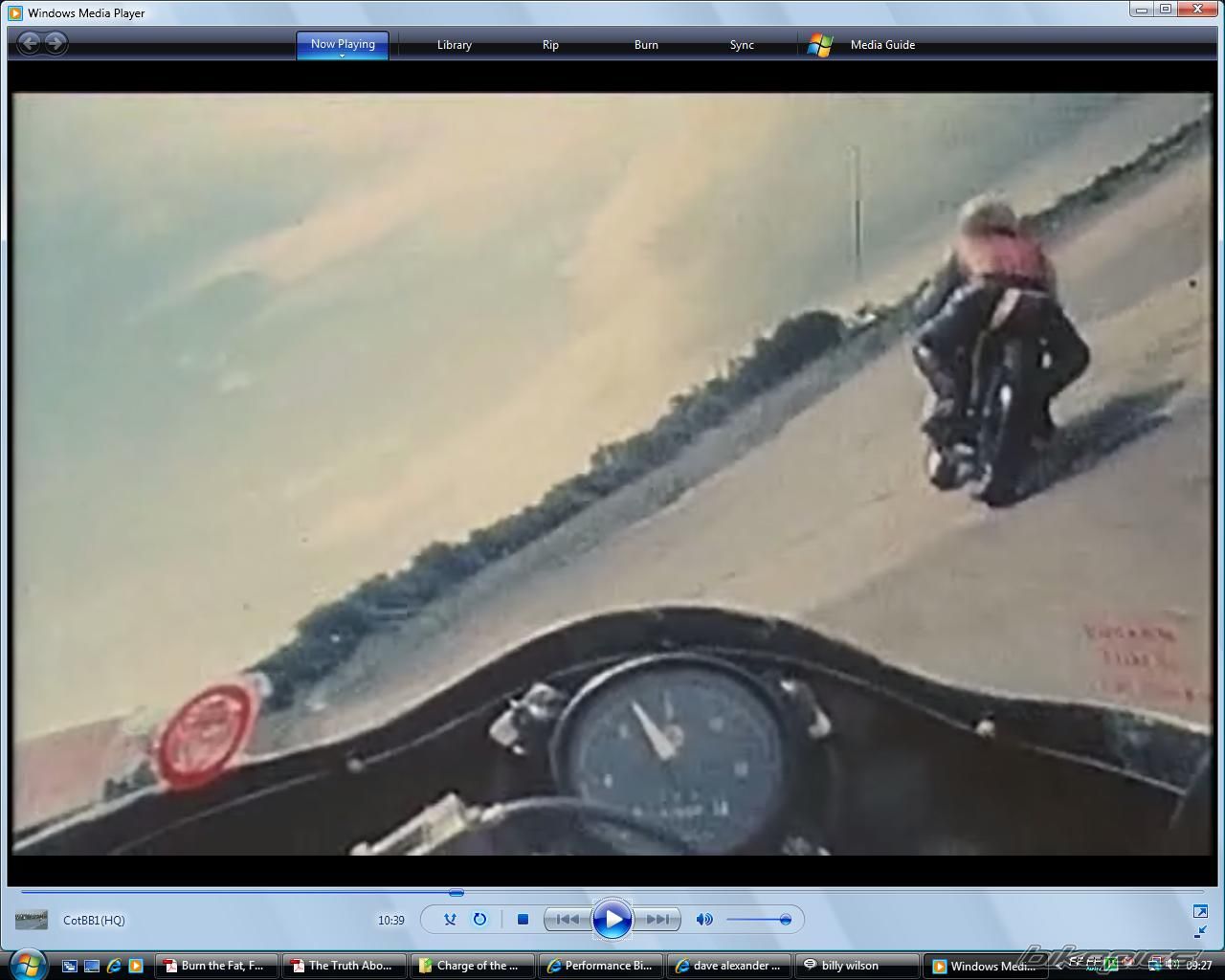Switch to full-screen view

tap(1200, 911)
